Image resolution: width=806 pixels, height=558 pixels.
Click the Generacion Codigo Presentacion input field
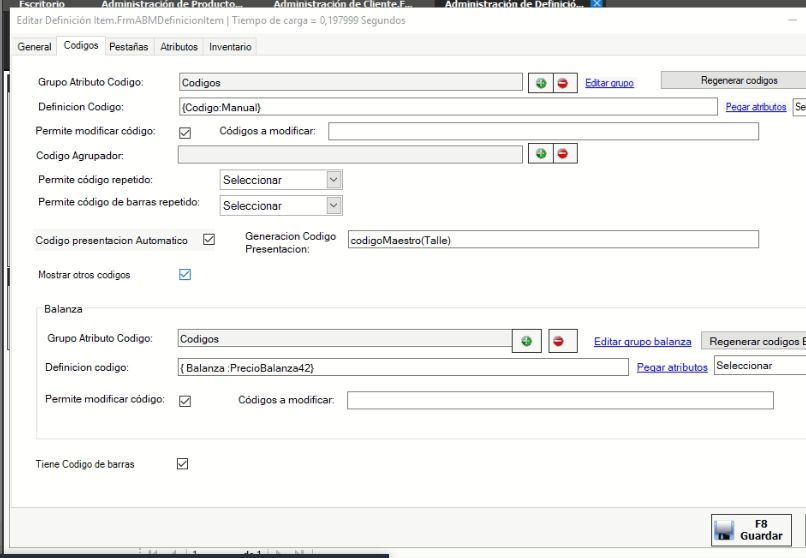[552, 240]
